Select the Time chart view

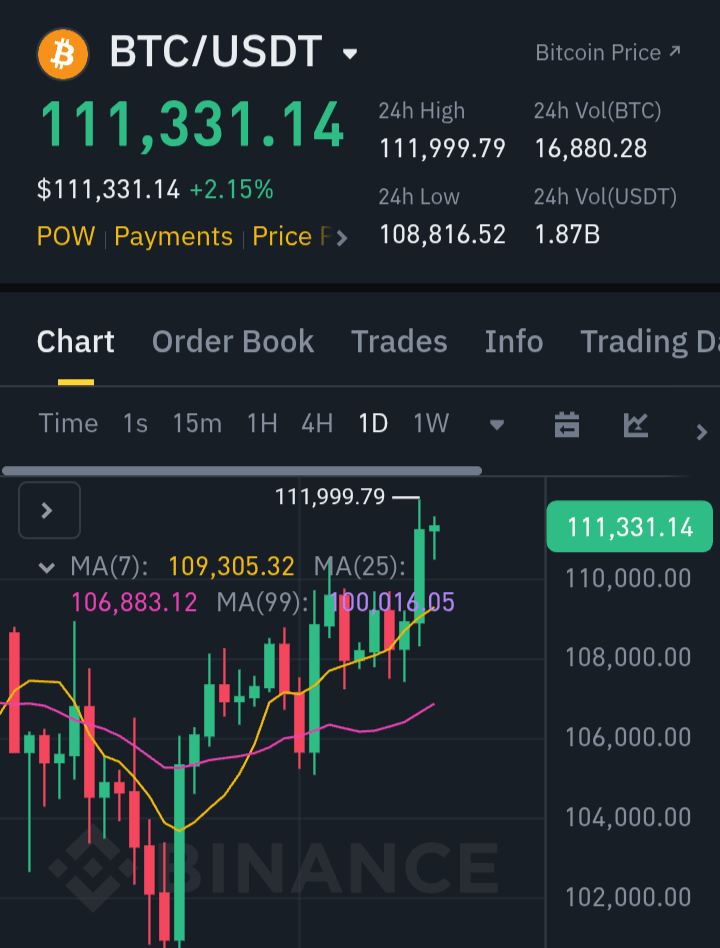click(x=68, y=423)
